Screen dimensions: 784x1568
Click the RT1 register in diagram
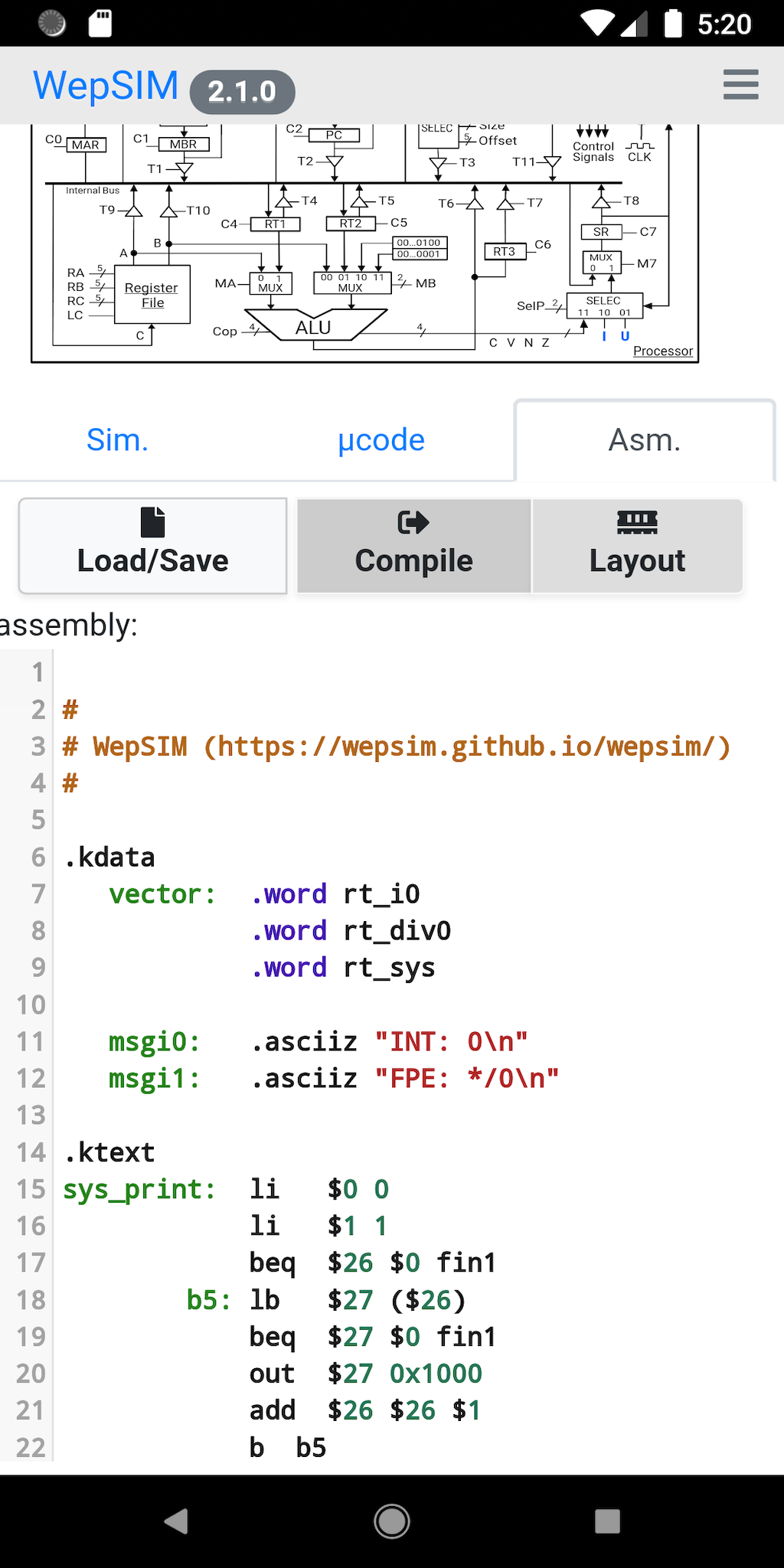tap(275, 224)
